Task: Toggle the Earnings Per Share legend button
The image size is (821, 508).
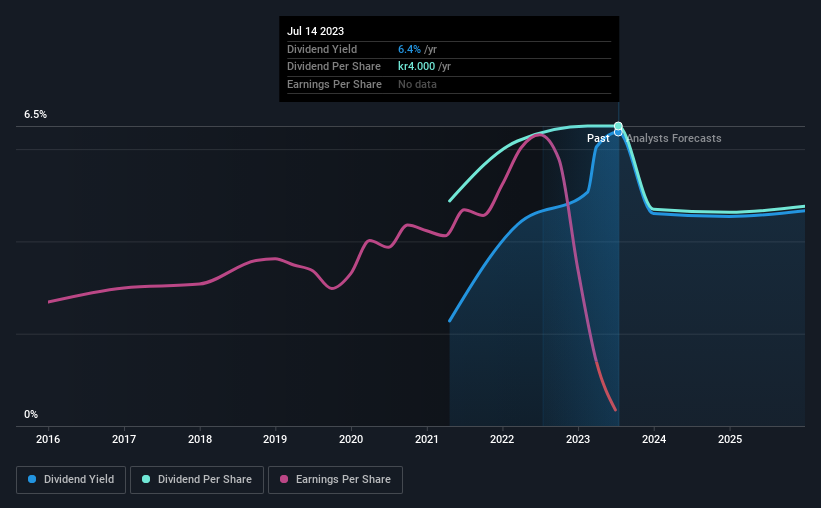Action: tap(335, 480)
